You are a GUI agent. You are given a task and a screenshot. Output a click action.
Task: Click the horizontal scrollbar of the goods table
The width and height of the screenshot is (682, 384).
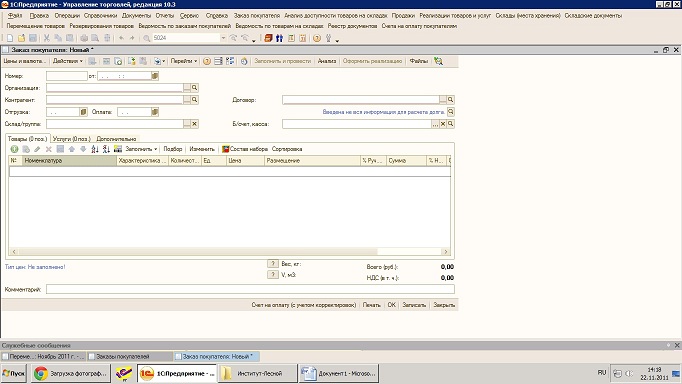(x=230, y=252)
